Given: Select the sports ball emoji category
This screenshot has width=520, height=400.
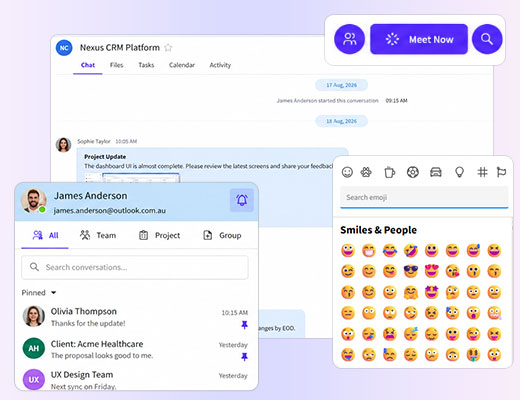Looking at the screenshot, I should tap(413, 172).
